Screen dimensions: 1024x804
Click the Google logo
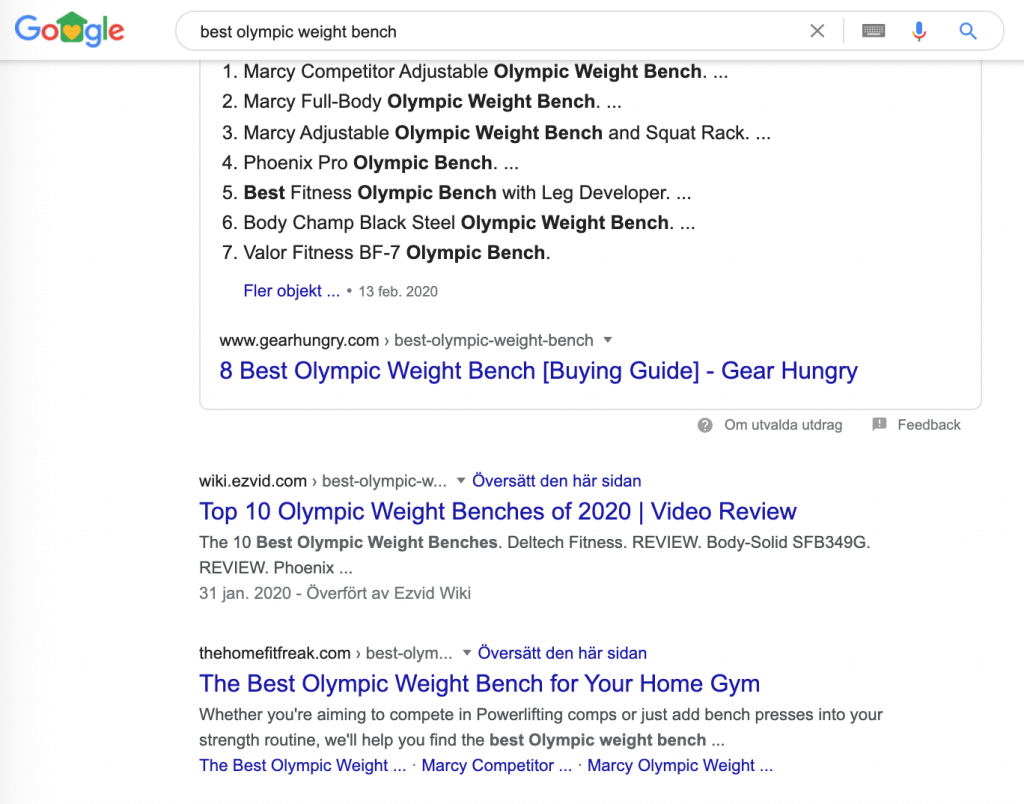pos(69,30)
